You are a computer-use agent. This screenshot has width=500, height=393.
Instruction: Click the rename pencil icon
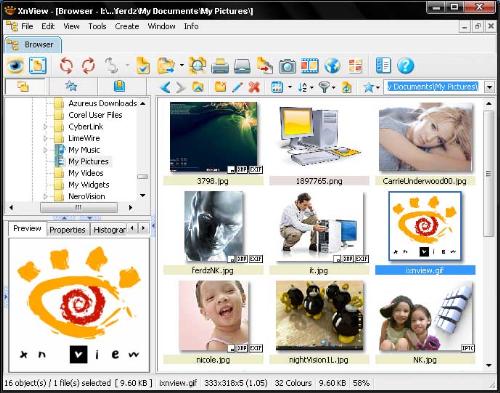(237, 87)
